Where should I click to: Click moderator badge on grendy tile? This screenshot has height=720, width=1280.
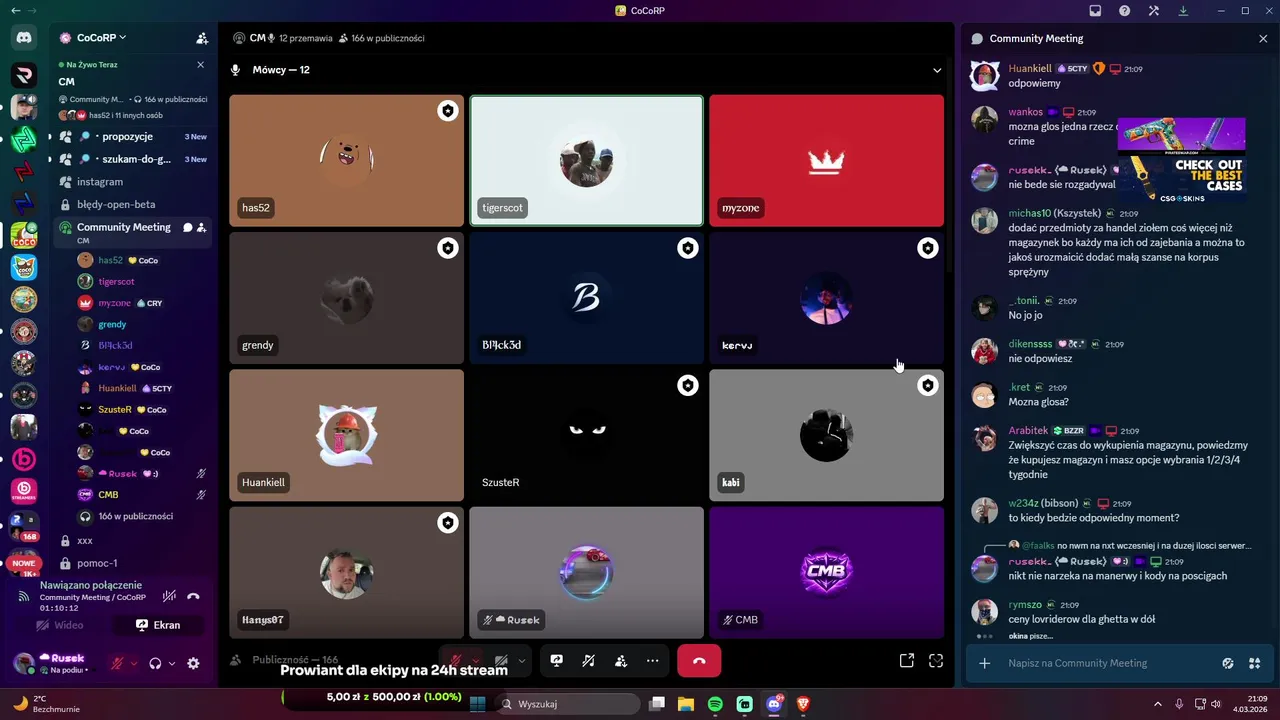[448, 248]
